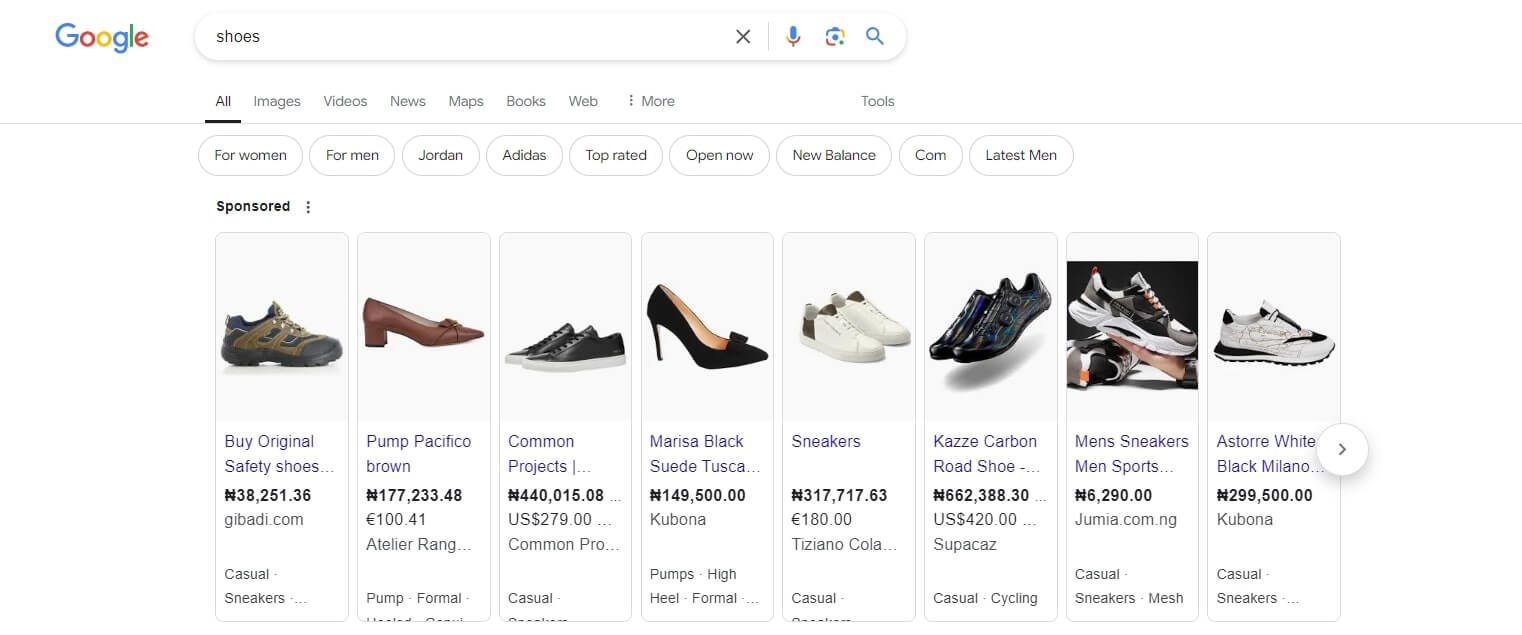Enable the Top rated filter

click(615, 155)
